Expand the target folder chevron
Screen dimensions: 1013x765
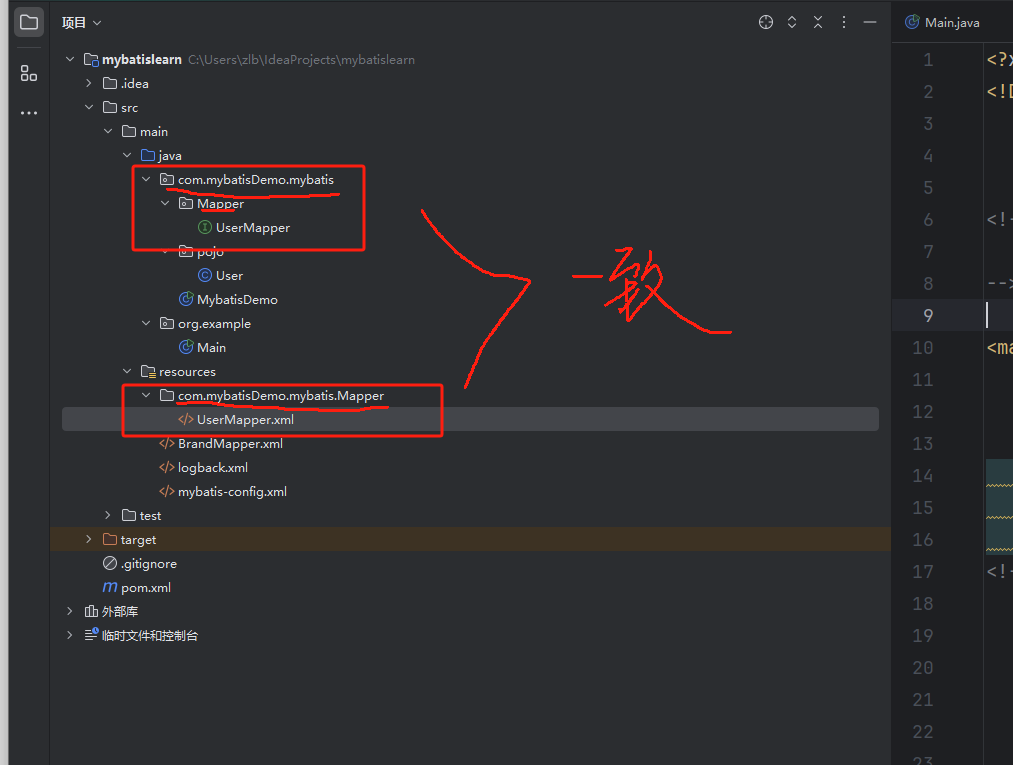tap(89, 539)
